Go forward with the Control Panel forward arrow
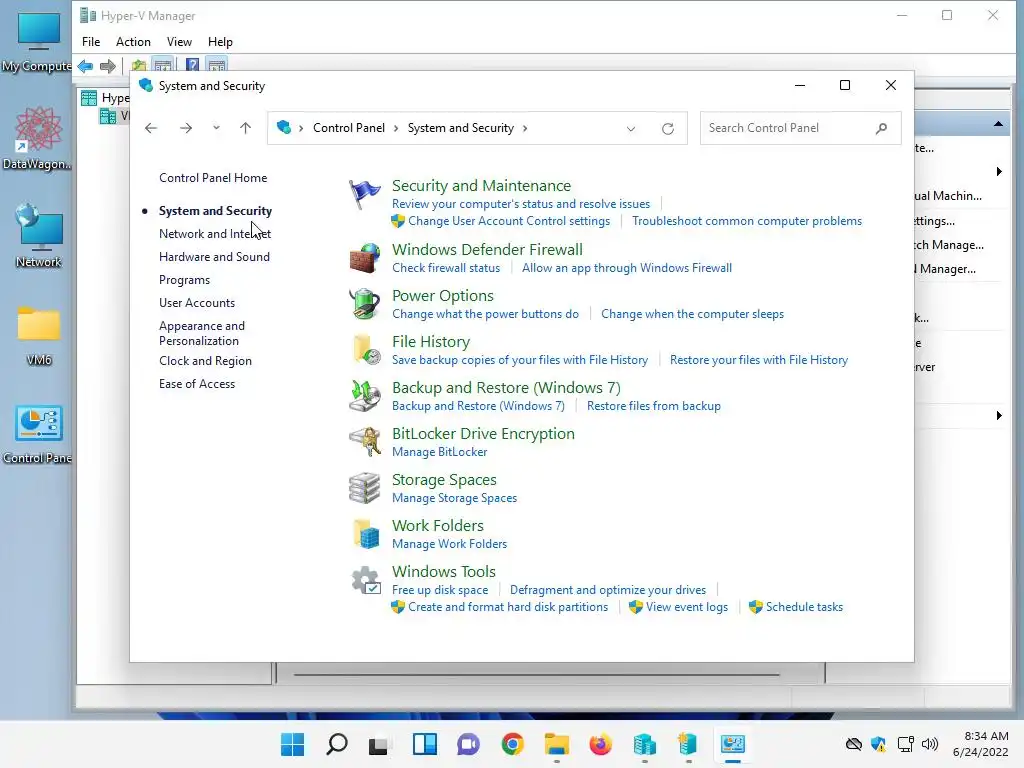This screenshot has width=1024, height=768. click(x=186, y=128)
